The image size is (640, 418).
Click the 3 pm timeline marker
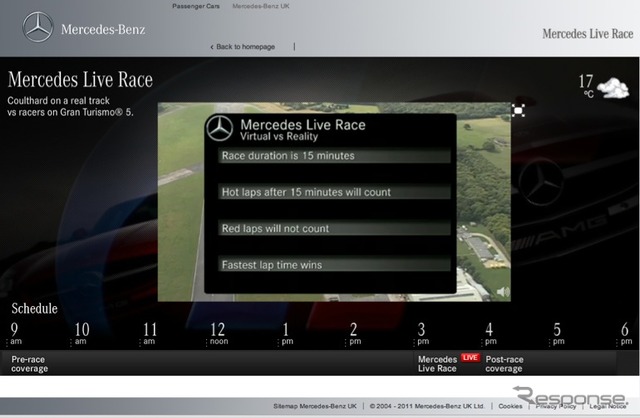422,334
